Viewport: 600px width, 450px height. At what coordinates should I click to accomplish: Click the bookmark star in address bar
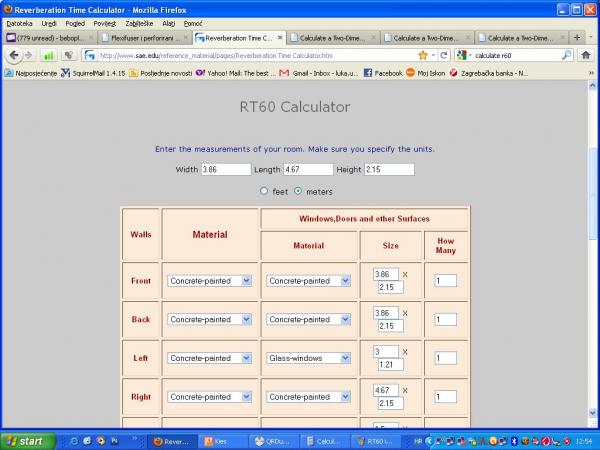pos(423,55)
